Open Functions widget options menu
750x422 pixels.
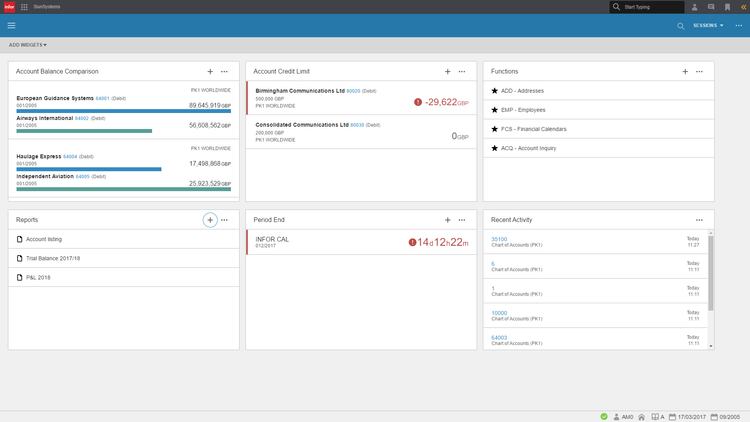click(699, 71)
